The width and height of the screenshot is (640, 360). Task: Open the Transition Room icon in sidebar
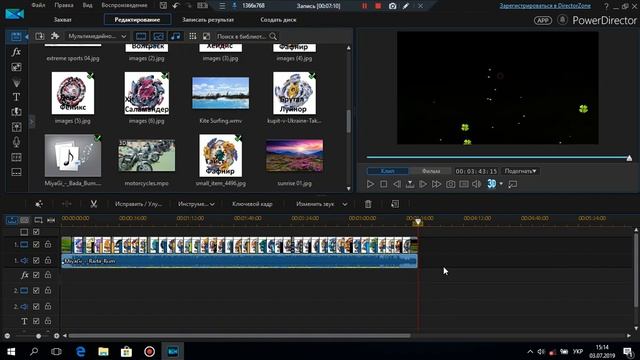pos(16,112)
